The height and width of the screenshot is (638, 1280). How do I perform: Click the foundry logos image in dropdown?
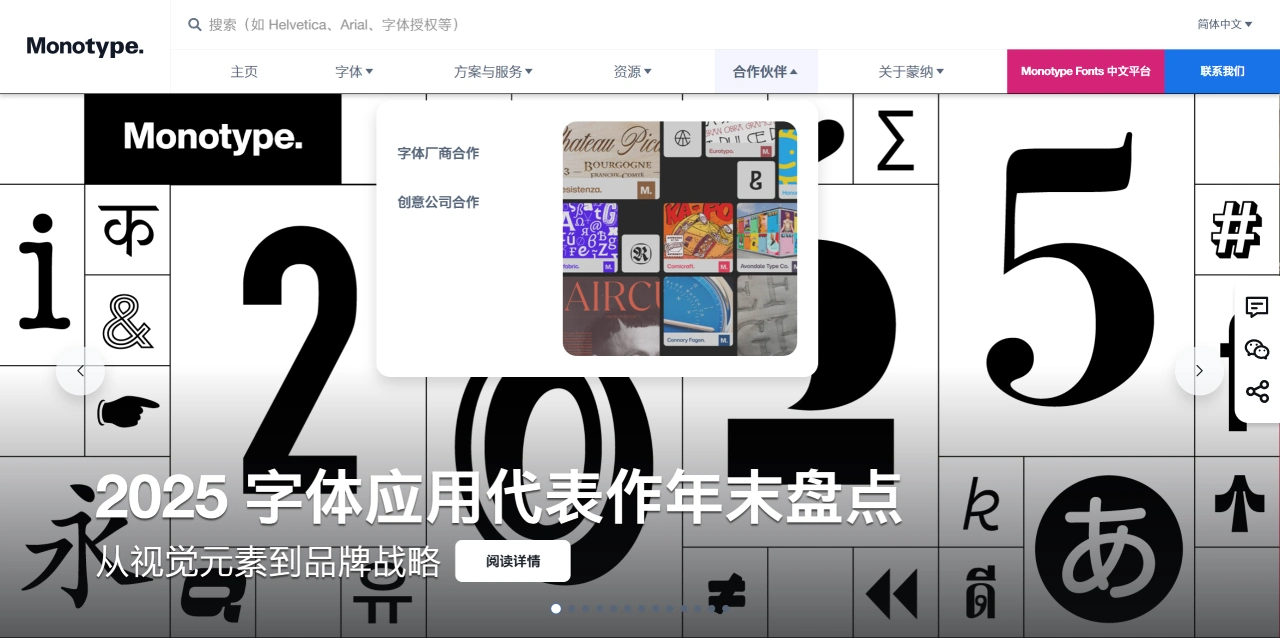(680, 239)
